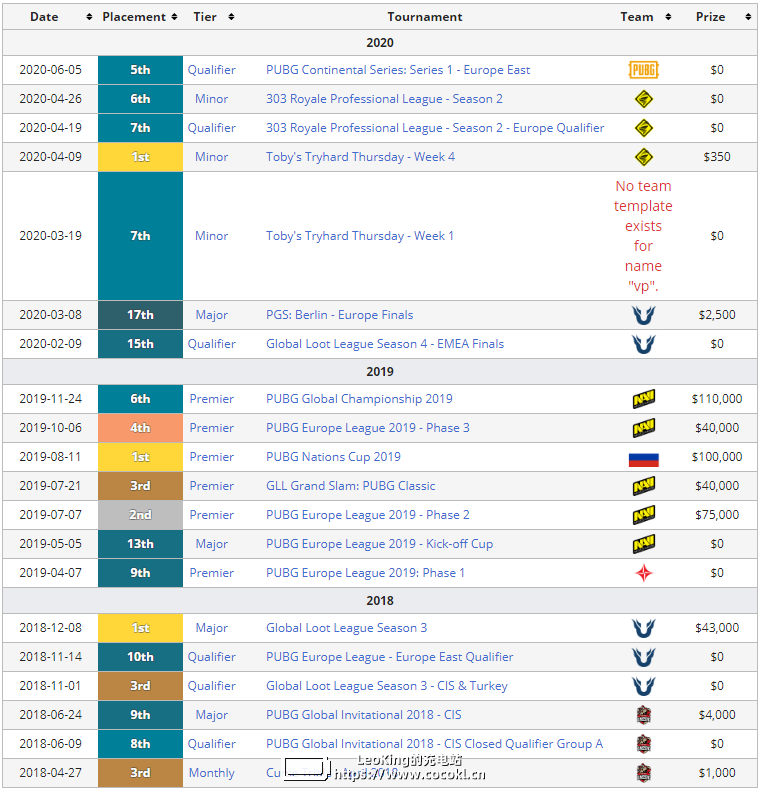Open the CIS Closed Qualifier Group A link
This screenshot has width=763, height=792.
(x=434, y=744)
